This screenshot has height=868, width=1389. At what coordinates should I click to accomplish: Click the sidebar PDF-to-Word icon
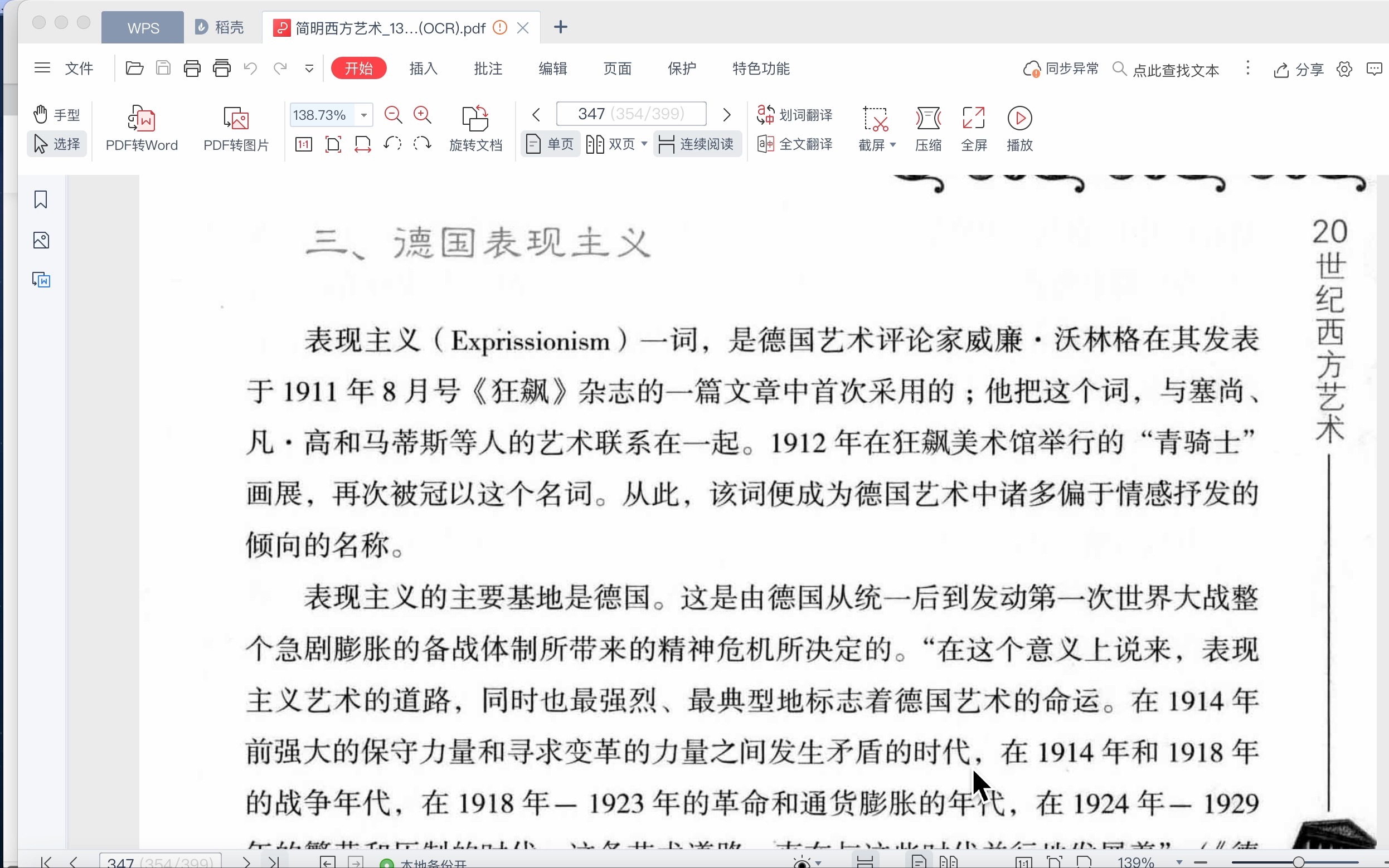click(41, 280)
